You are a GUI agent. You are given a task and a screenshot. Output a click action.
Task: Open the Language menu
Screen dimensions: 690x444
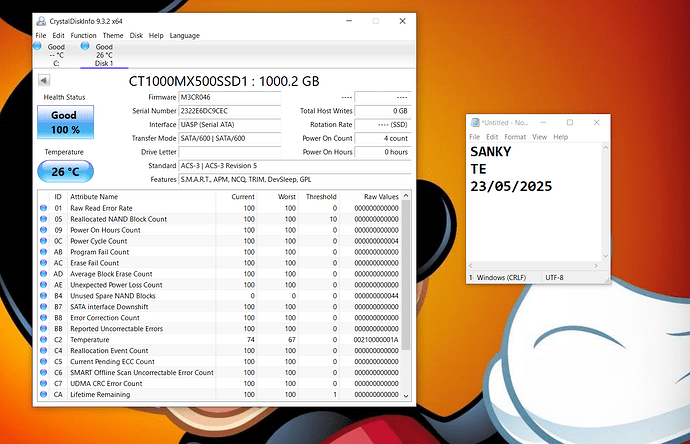pyautogui.click(x=184, y=35)
